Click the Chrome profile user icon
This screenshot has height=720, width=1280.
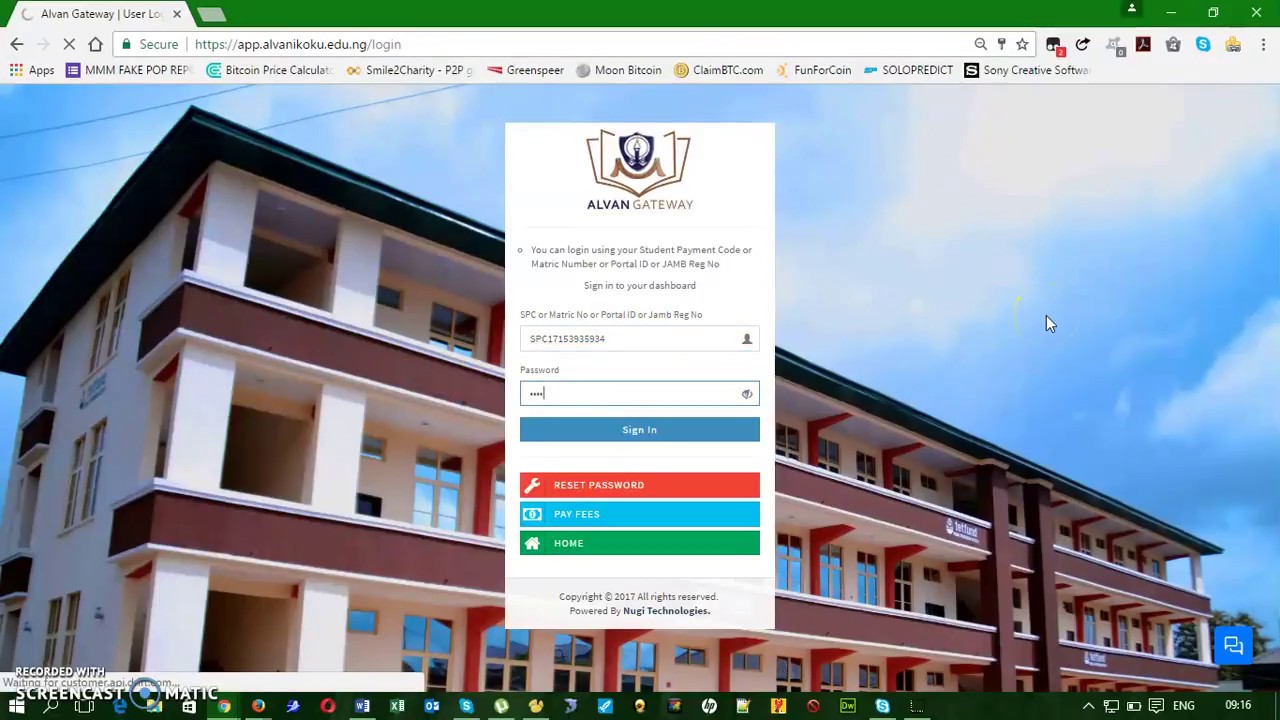[1132, 9]
